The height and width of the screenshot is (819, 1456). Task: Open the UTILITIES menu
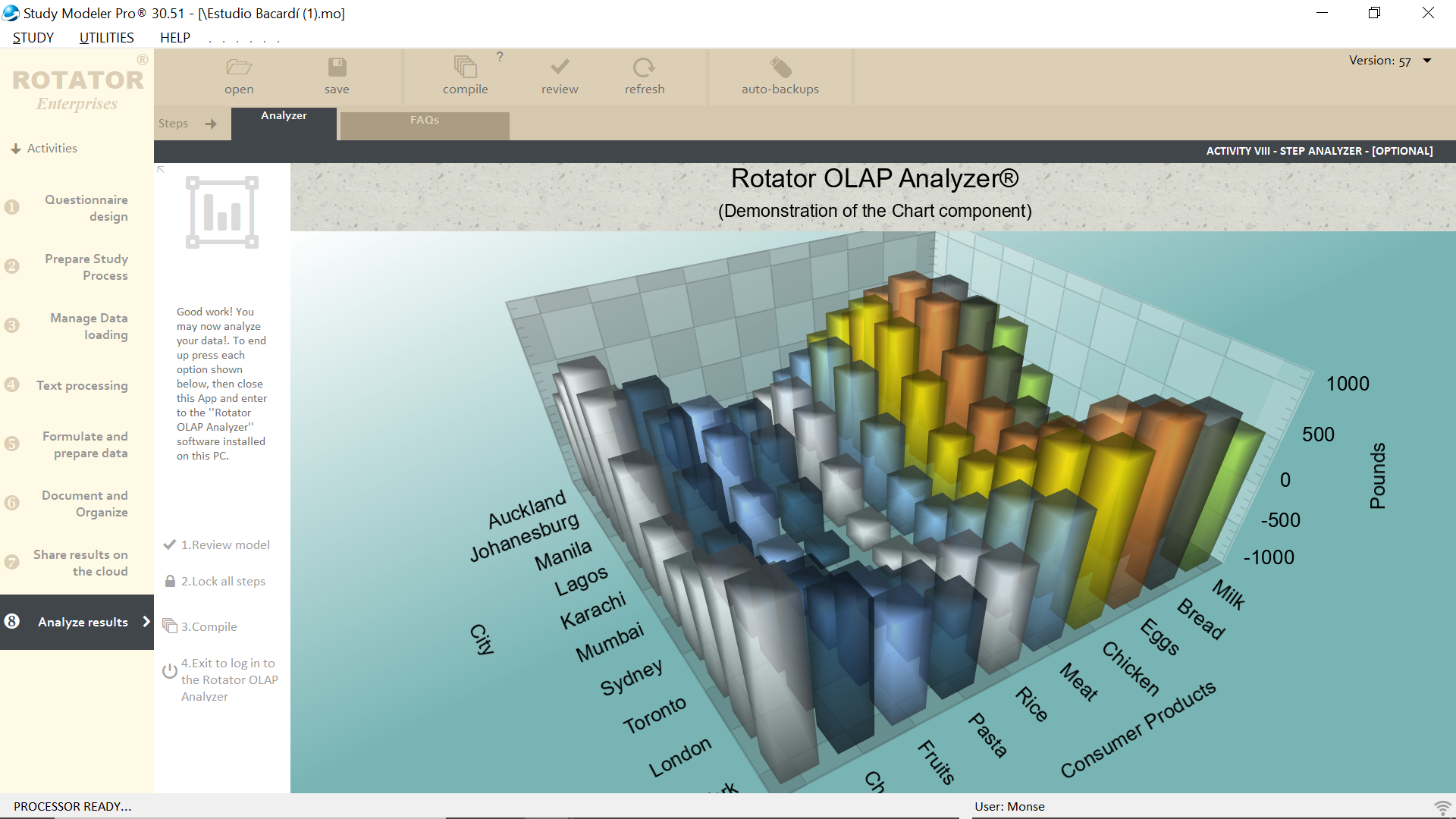105,36
